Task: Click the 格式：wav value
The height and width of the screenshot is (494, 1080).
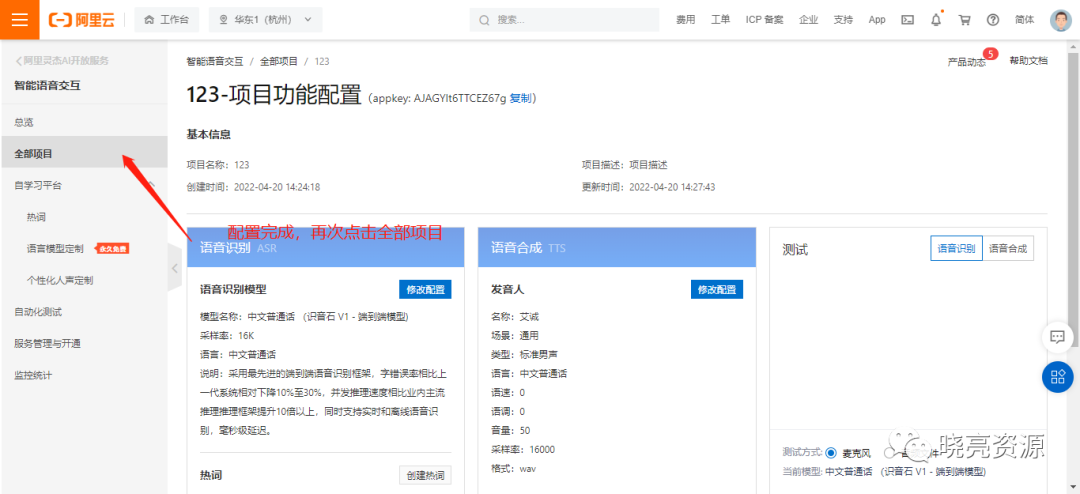Action: point(513,469)
